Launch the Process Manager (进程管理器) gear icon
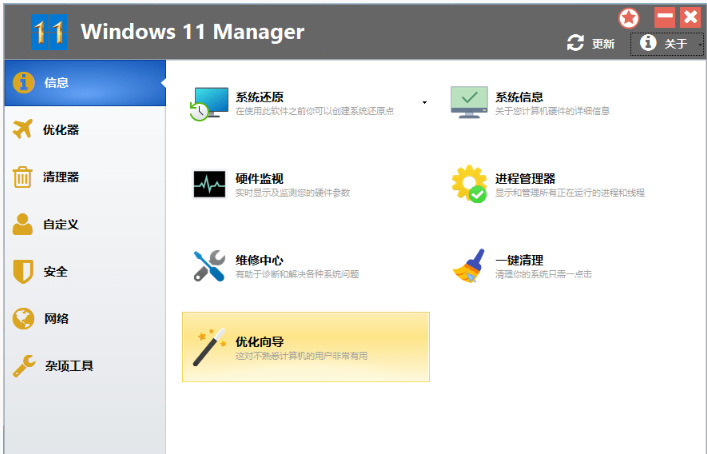 tap(469, 185)
